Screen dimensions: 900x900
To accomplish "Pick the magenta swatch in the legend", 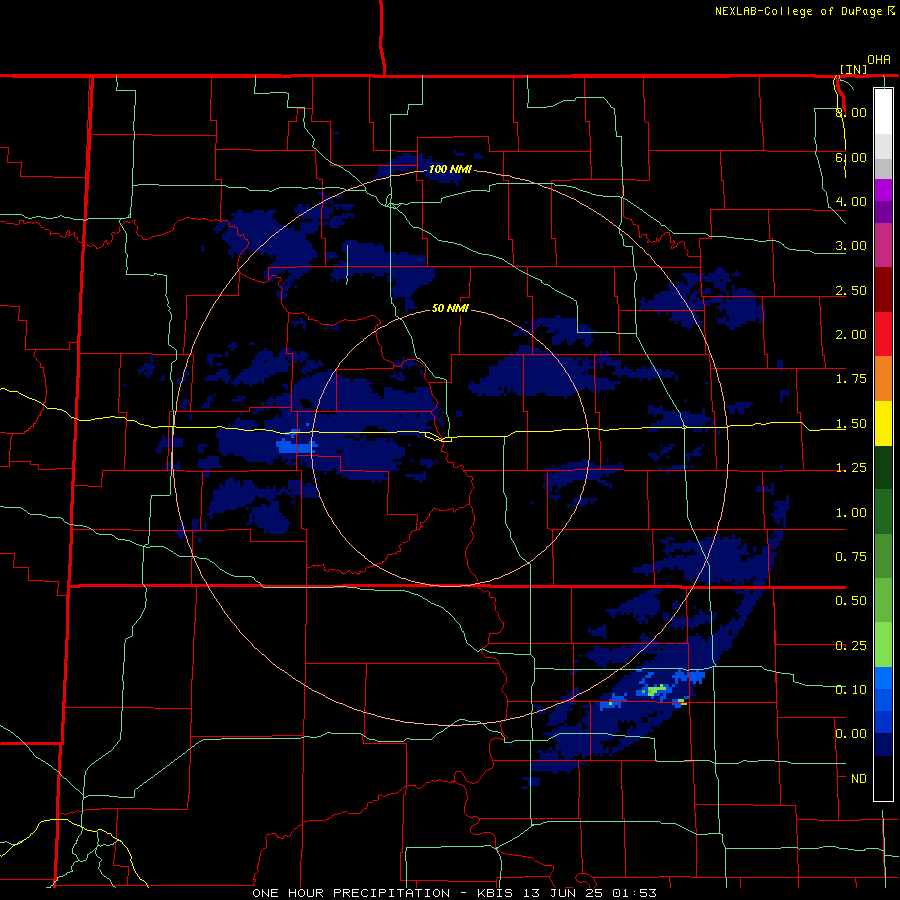I will pyautogui.click(x=883, y=190).
